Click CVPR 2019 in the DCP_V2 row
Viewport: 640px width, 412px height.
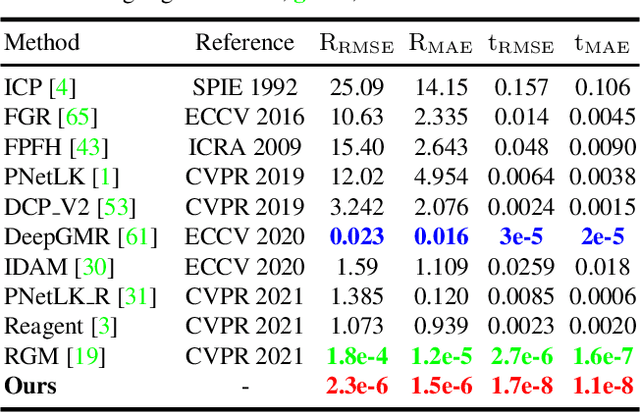(x=245, y=207)
